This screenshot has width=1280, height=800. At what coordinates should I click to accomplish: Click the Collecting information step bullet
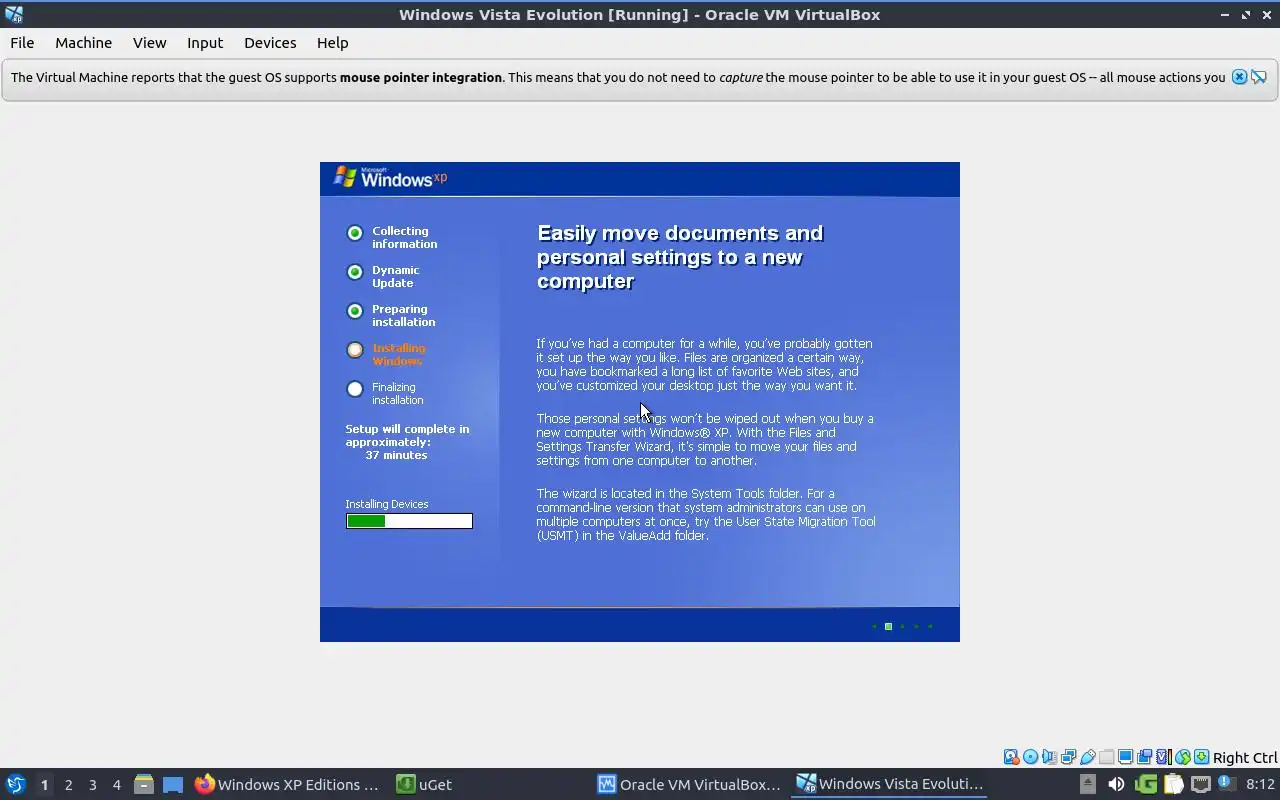(x=355, y=233)
